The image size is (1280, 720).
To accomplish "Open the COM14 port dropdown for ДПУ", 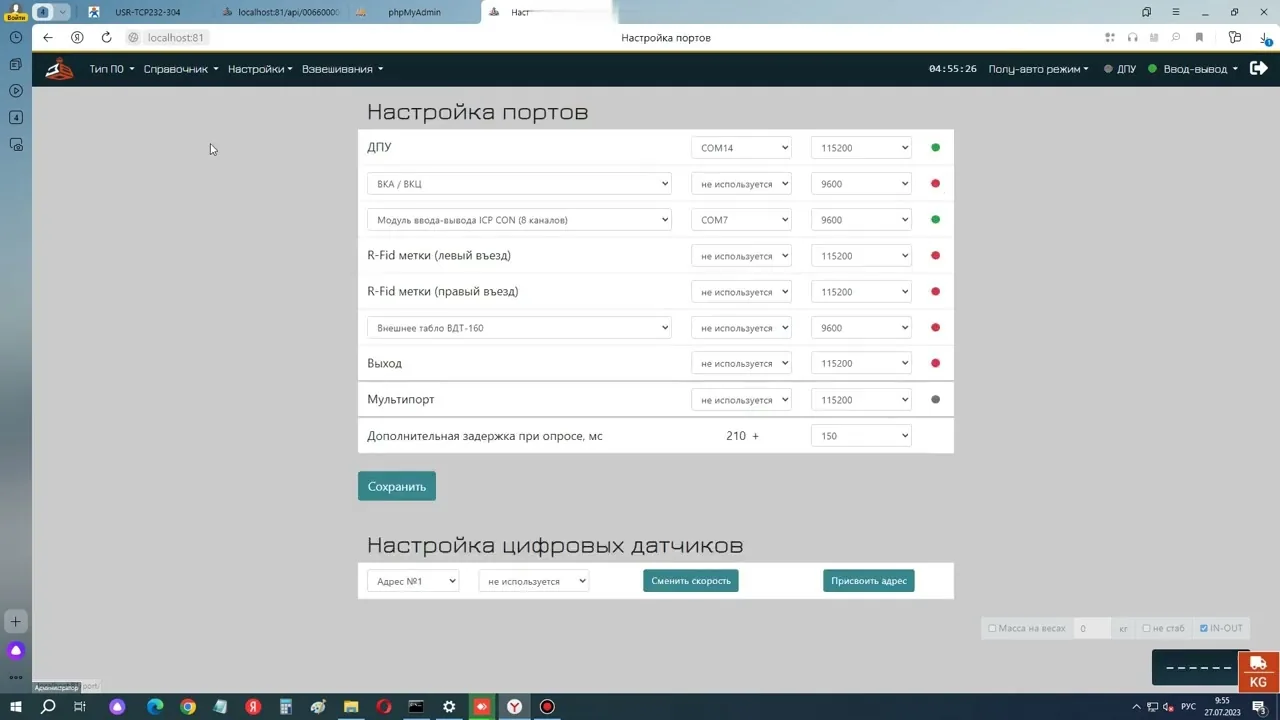I will [x=741, y=148].
